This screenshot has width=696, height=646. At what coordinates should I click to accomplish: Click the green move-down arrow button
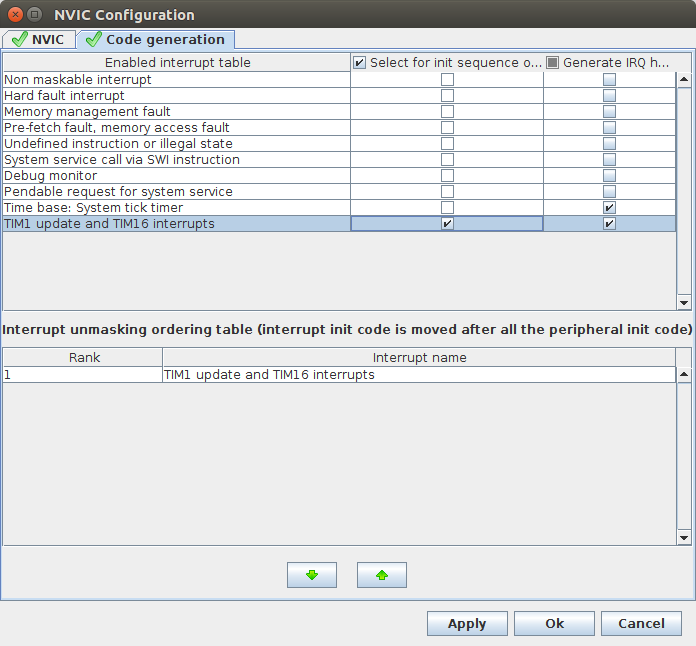pos(311,575)
